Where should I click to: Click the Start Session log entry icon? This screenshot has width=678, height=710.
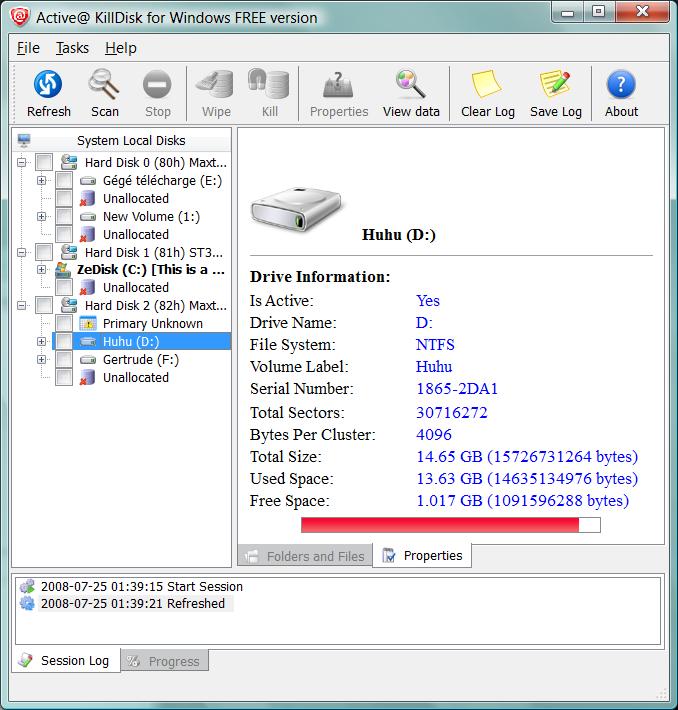tap(27, 586)
